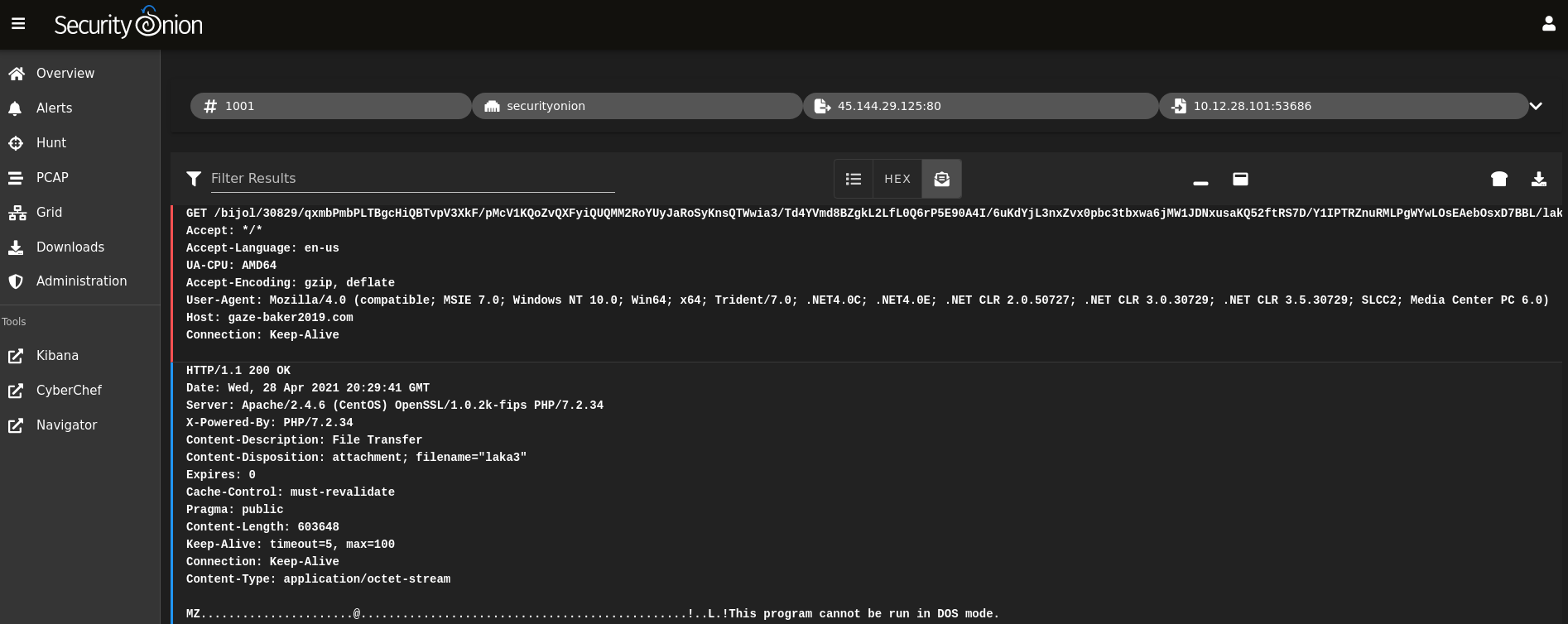Open the Alerts section
The height and width of the screenshot is (624, 1568).
click(x=79, y=108)
